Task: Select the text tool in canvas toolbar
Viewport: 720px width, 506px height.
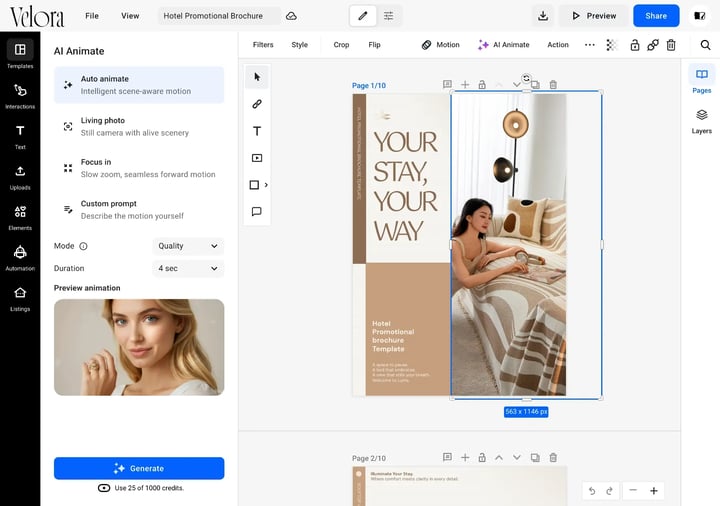Action: pyautogui.click(x=257, y=131)
